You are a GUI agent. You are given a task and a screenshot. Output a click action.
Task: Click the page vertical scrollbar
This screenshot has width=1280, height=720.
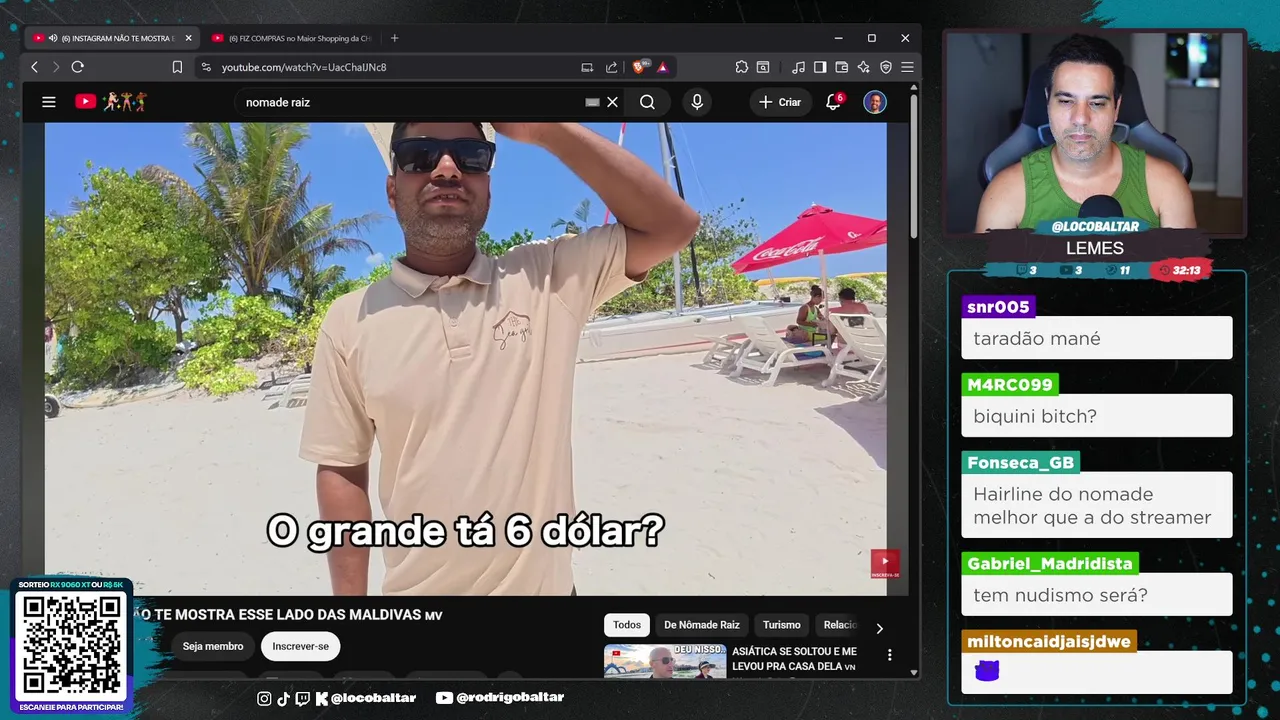pyautogui.click(x=913, y=165)
